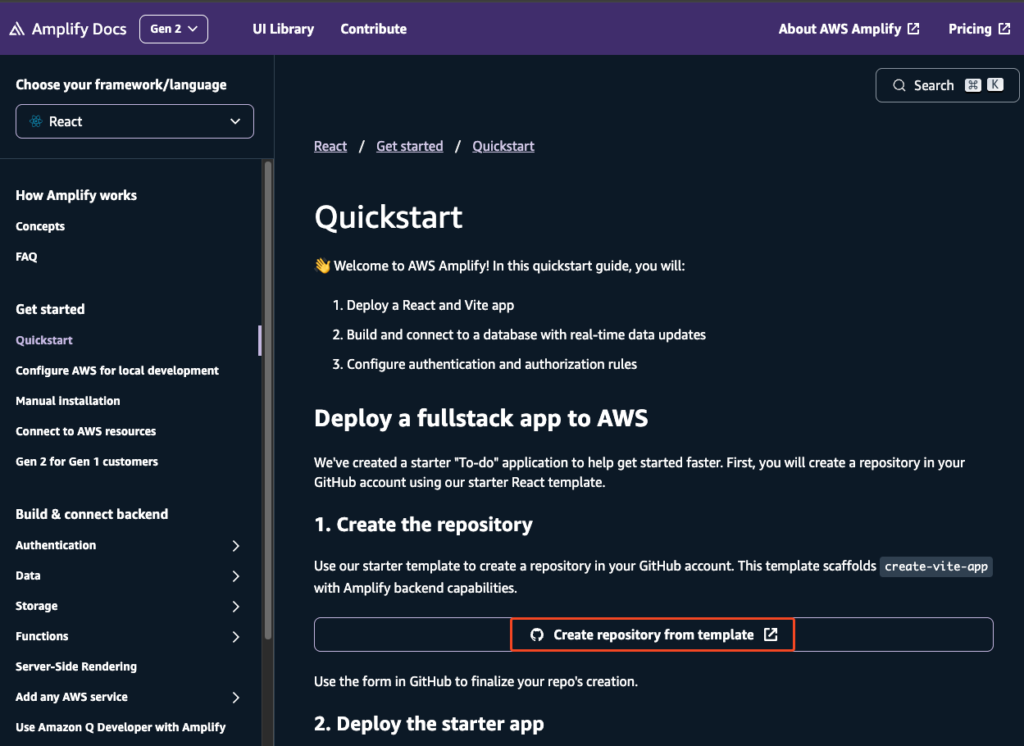This screenshot has height=746, width=1024.
Task: Click the Get started breadcrumb link
Action: [409, 146]
